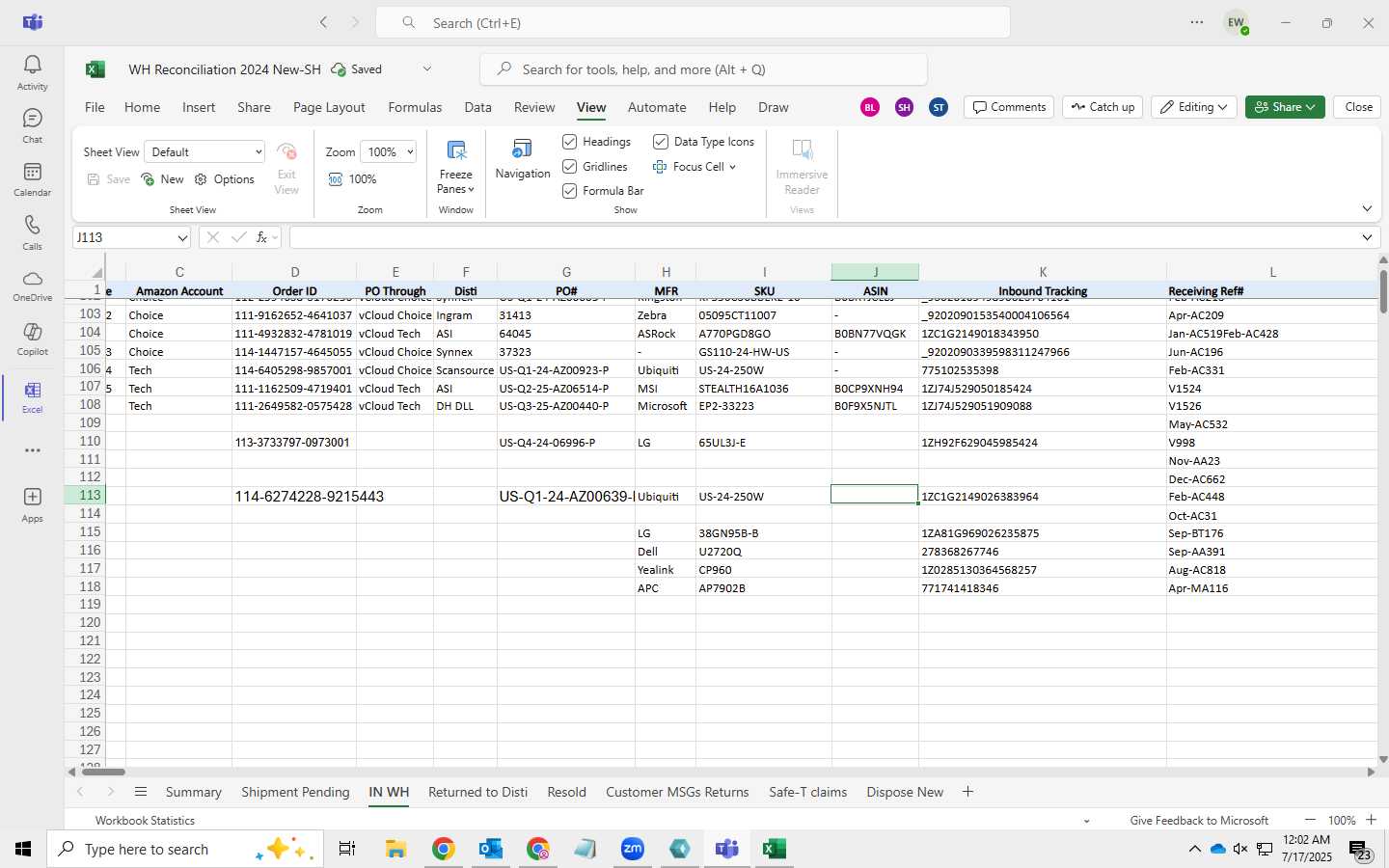Image resolution: width=1389 pixels, height=868 pixels.
Task: Open all sheets list icon
Action: point(141,792)
